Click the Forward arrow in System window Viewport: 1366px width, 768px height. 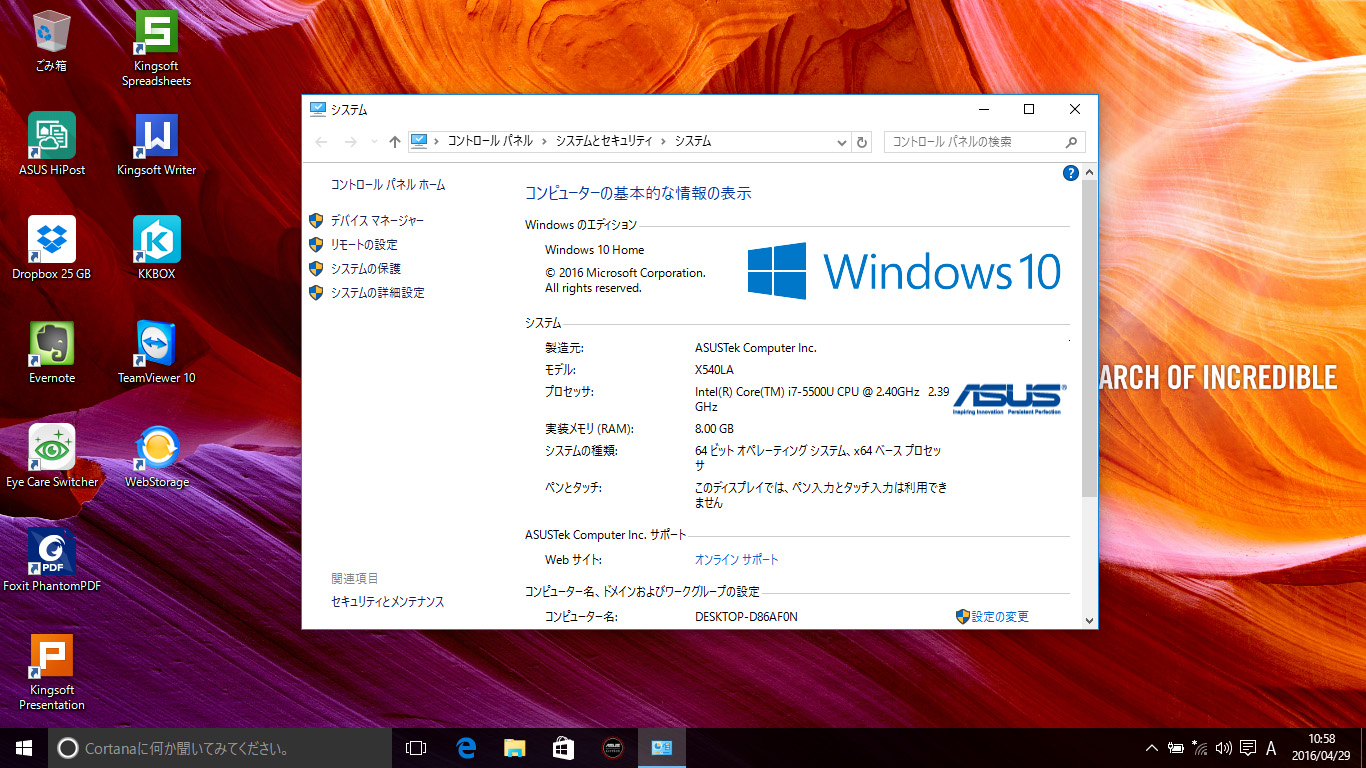[x=350, y=142]
